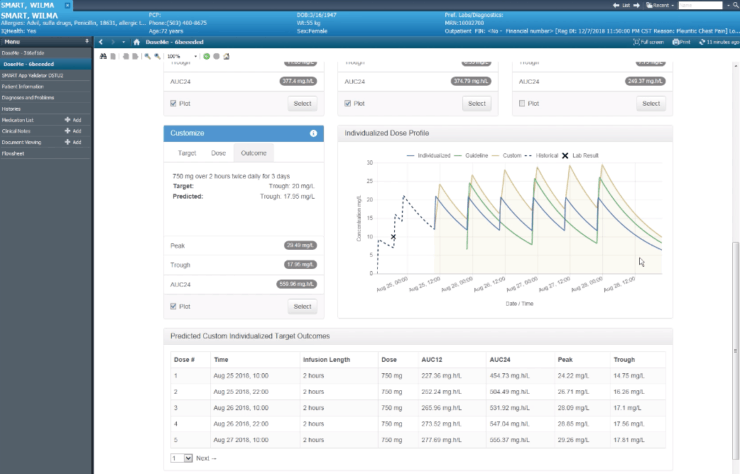This screenshot has height=474, width=740.
Task: Click Select button in Customize panel
Action: click(x=303, y=306)
